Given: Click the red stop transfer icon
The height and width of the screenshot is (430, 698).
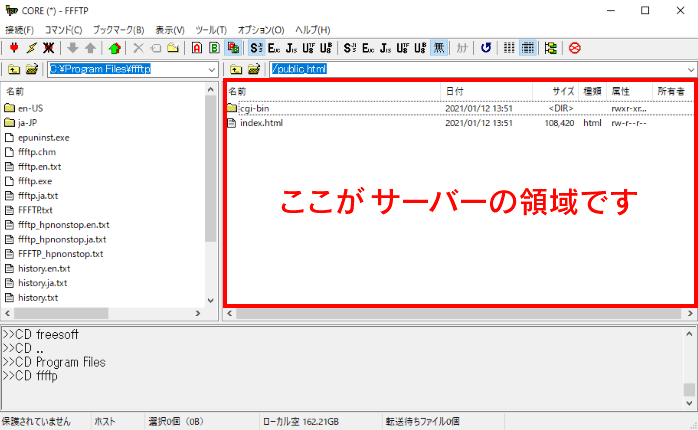Looking at the screenshot, I should pyautogui.click(x=574, y=47).
